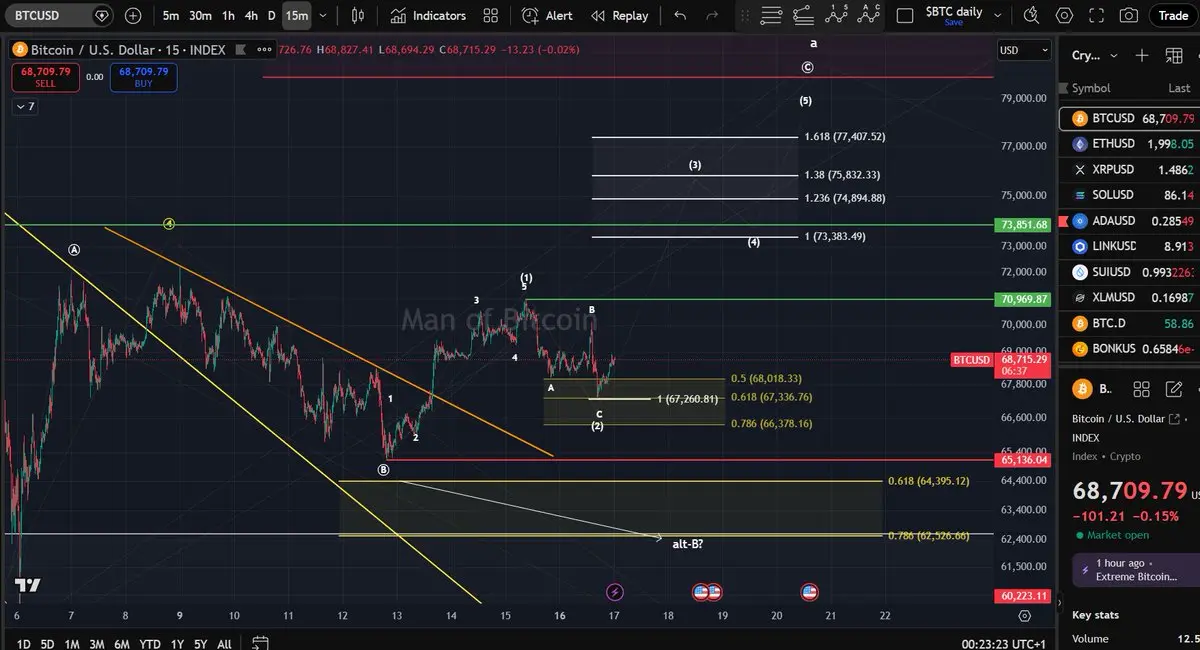Open indicator templates grid icon

[x=490, y=16]
